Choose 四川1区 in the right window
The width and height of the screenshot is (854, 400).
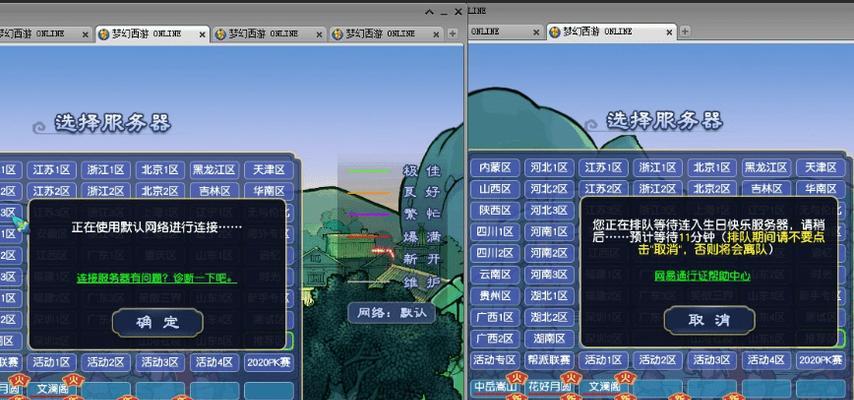(495, 232)
